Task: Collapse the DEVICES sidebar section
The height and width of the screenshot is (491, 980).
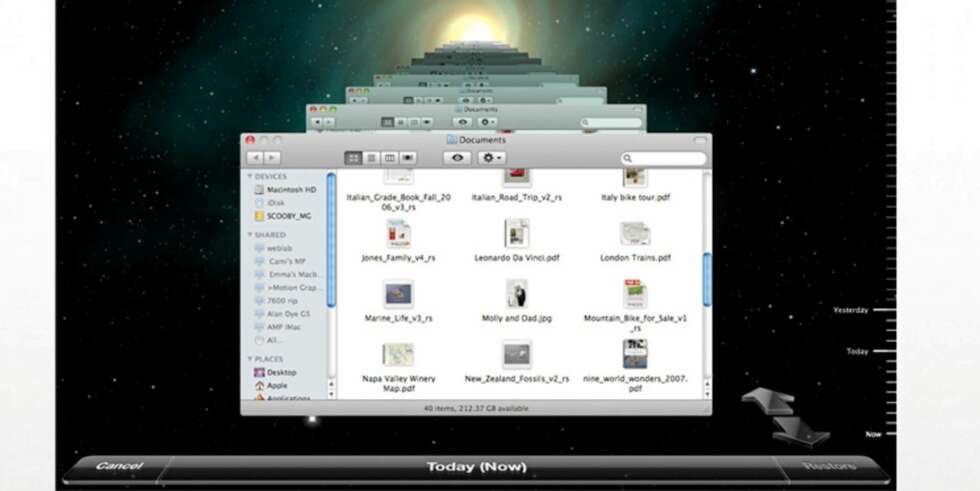Action: click(x=250, y=177)
